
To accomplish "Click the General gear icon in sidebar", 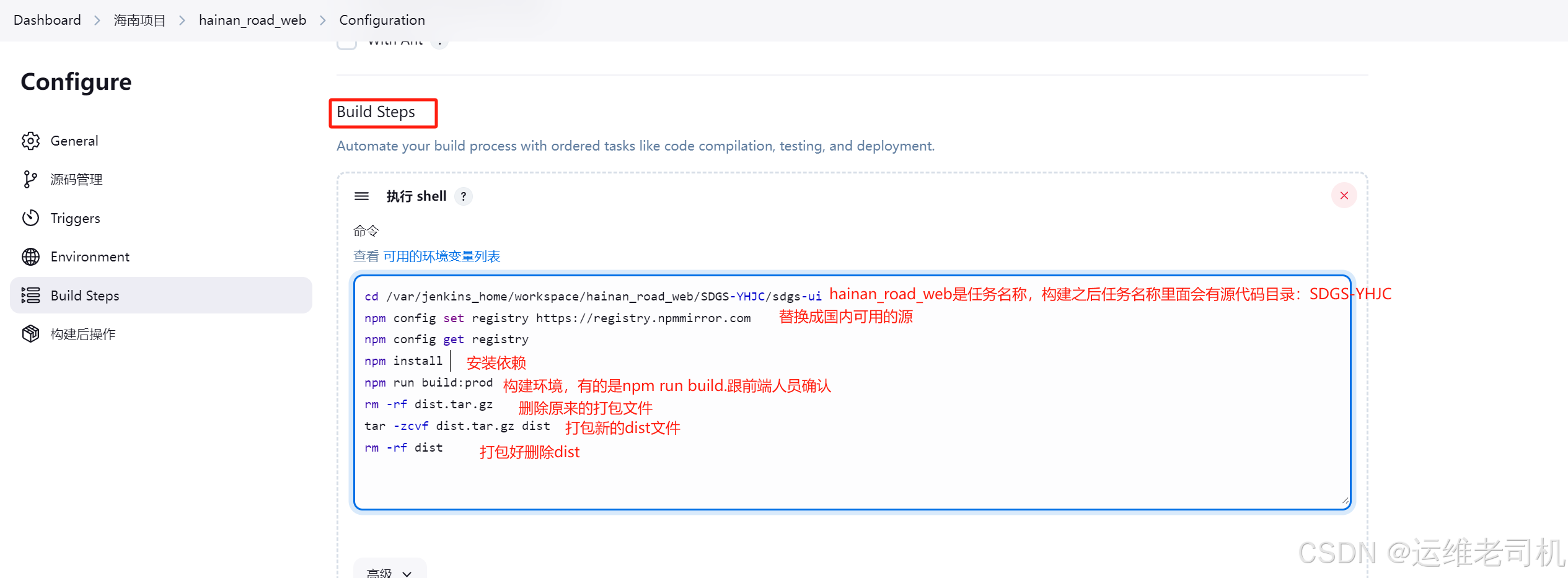I will pos(30,141).
